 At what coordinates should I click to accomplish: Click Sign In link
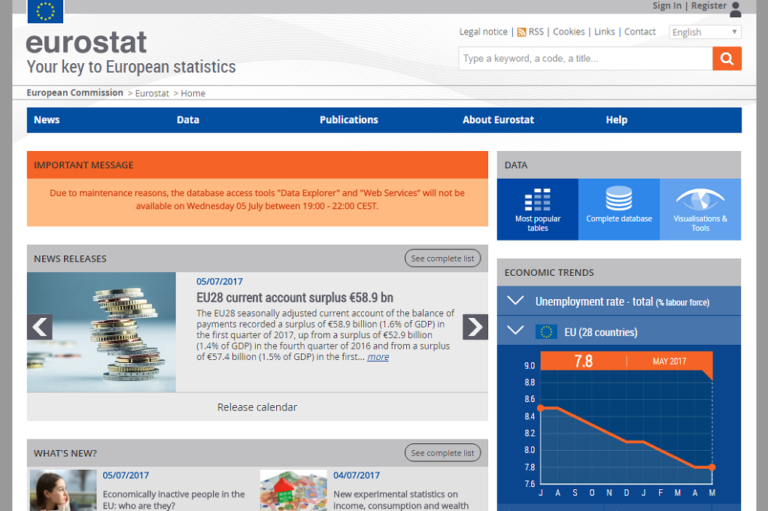(x=667, y=6)
